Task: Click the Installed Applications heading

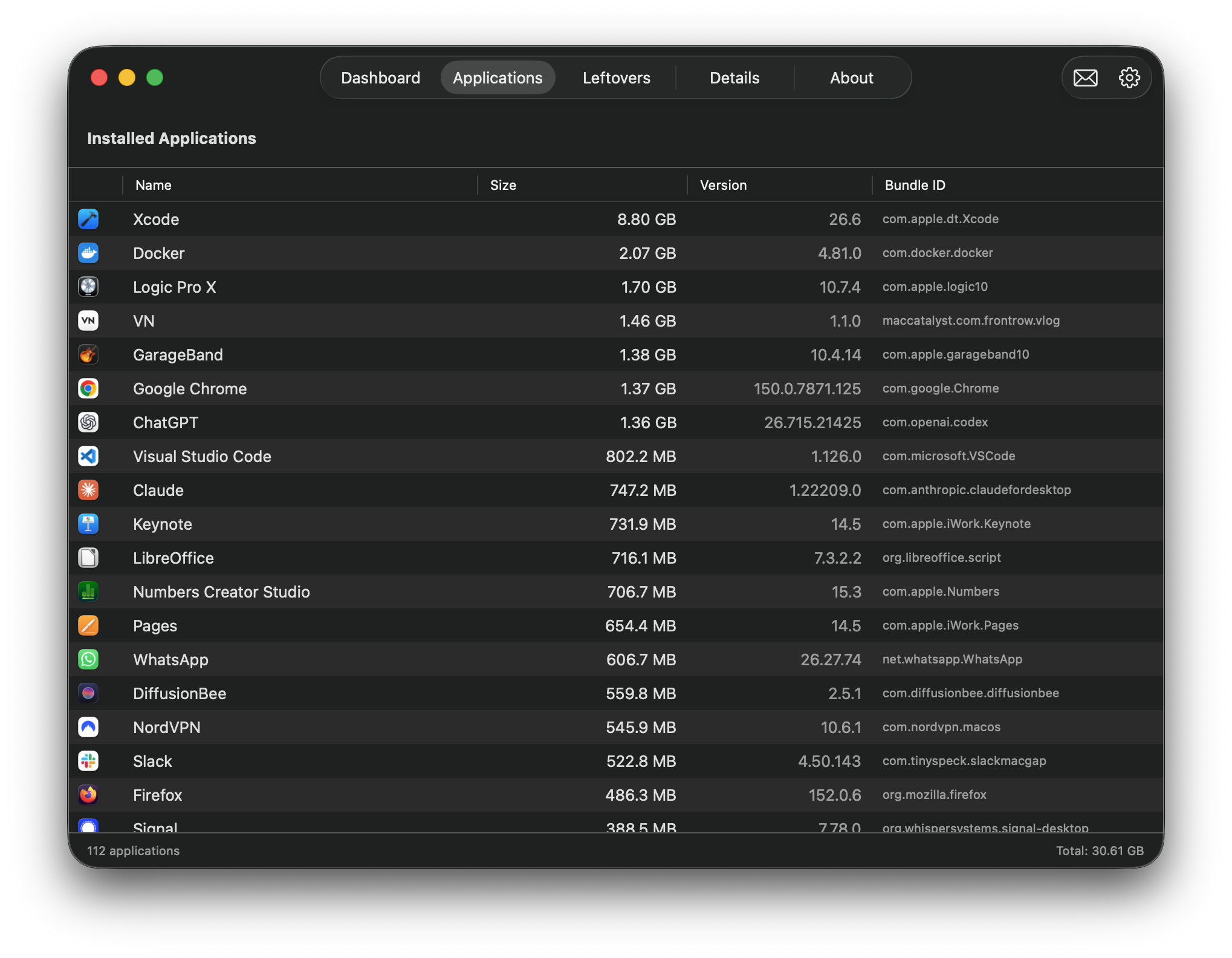Action: pyautogui.click(x=172, y=138)
